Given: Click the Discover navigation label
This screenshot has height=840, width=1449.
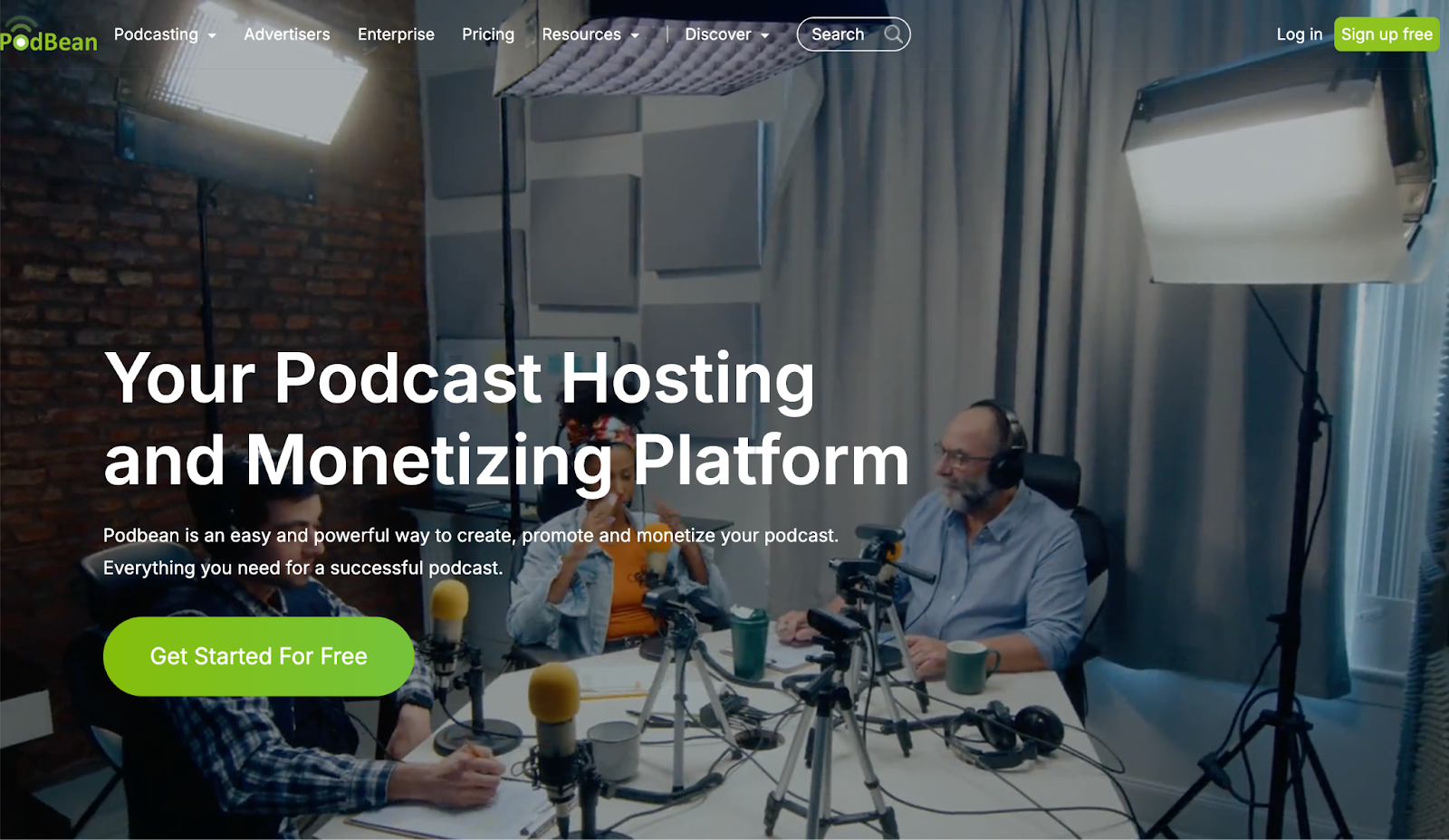Looking at the screenshot, I should pyautogui.click(x=719, y=34).
